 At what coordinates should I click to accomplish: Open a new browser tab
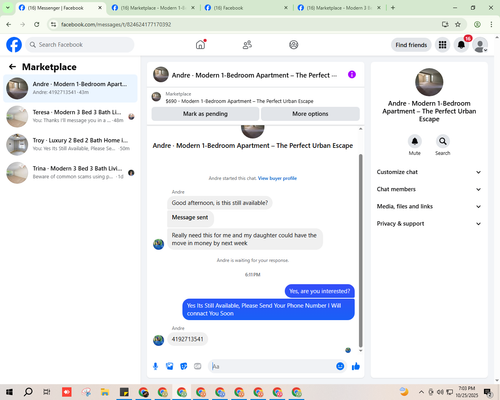[x=393, y=8]
